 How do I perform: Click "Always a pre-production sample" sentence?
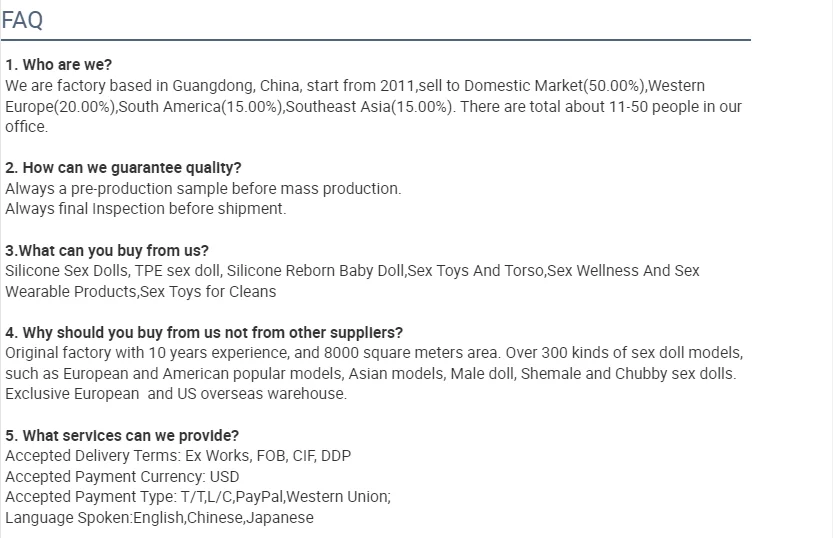(x=203, y=188)
